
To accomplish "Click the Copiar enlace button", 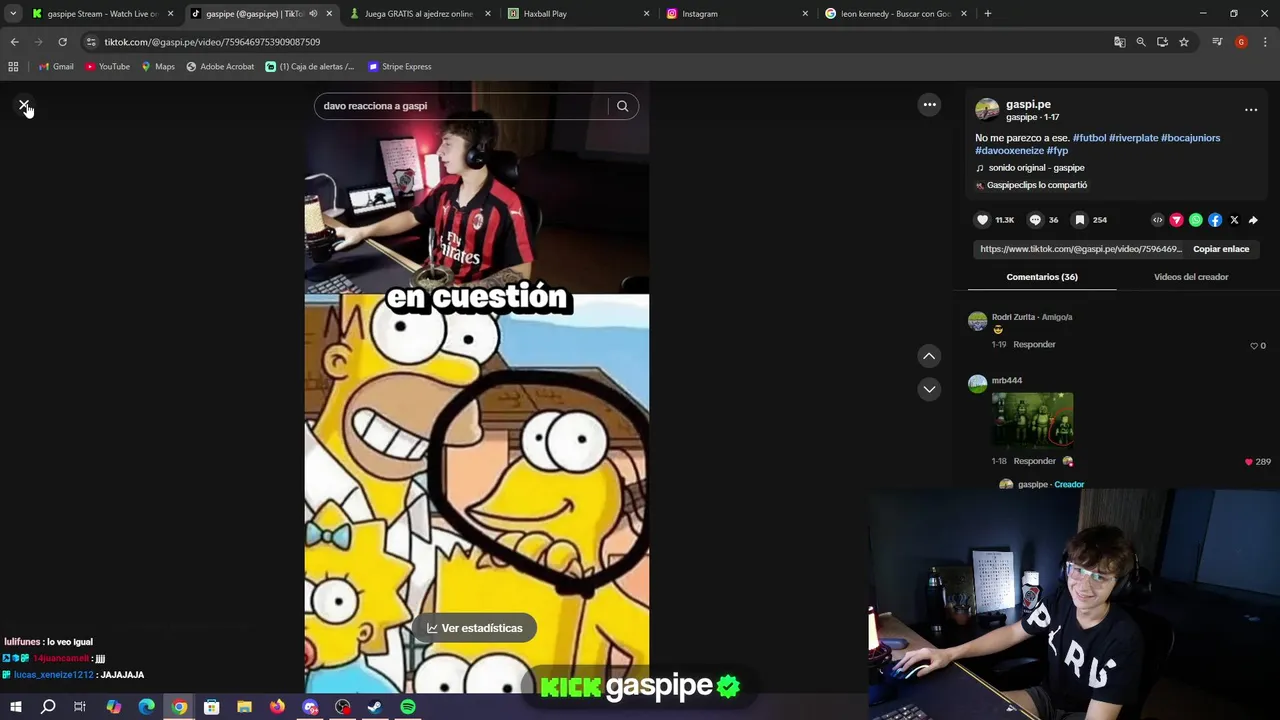I will [1221, 249].
